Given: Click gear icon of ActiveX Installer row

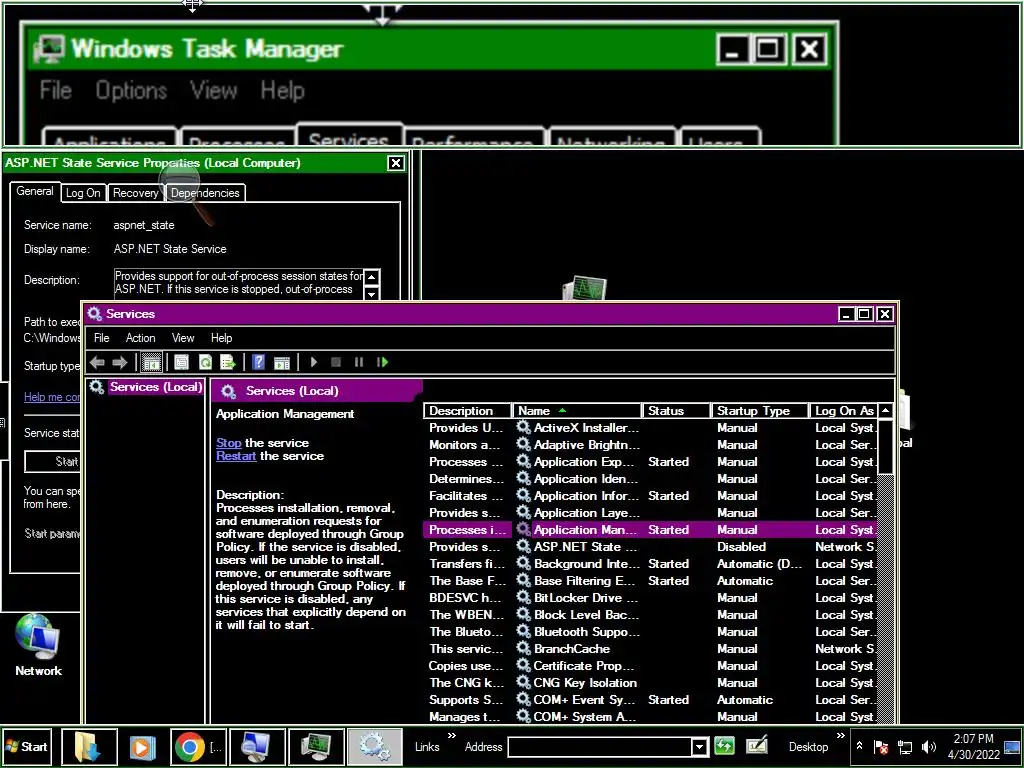Looking at the screenshot, I should [523, 427].
